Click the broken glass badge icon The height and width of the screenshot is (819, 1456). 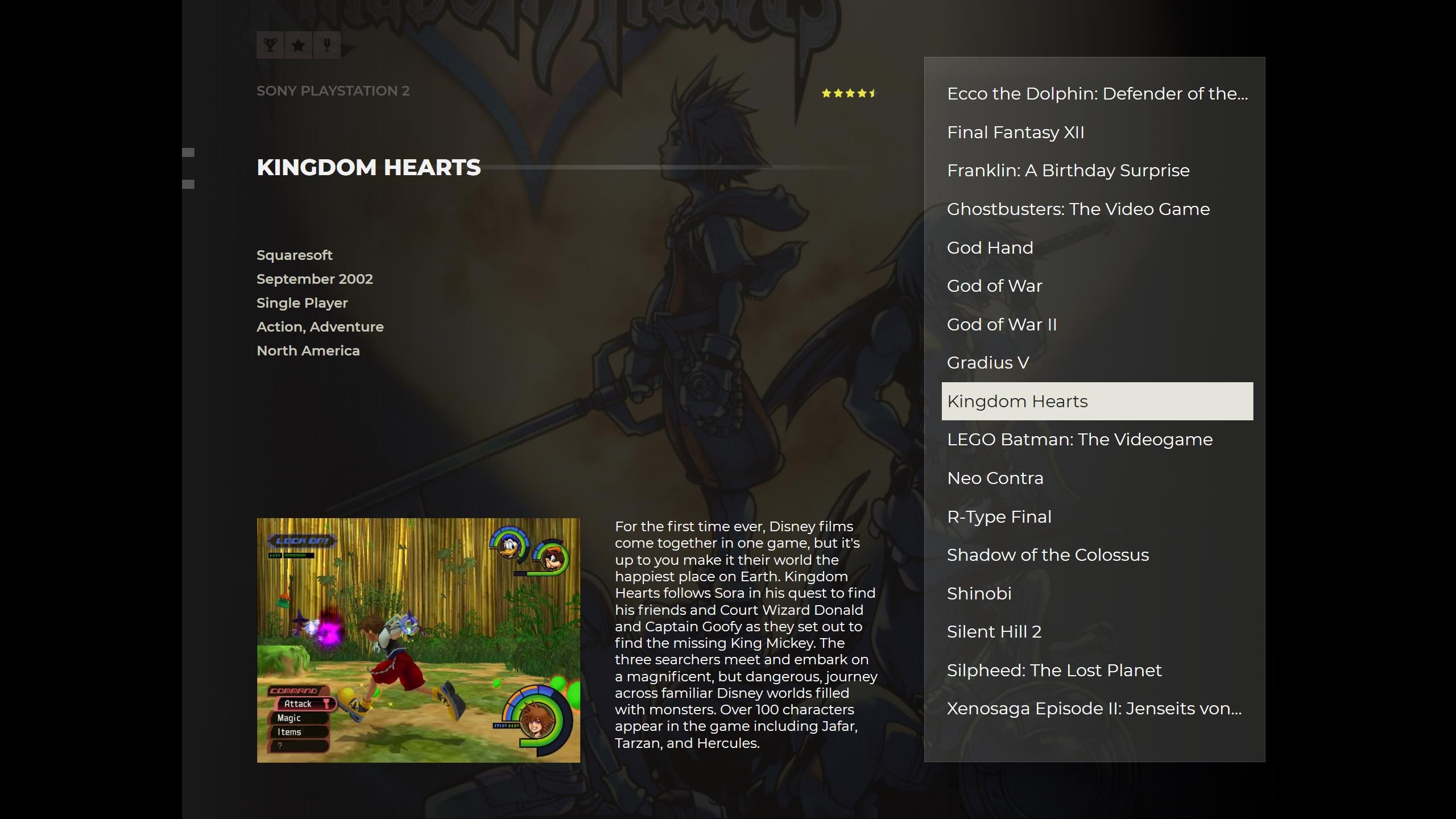pyautogui.click(x=327, y=45)
